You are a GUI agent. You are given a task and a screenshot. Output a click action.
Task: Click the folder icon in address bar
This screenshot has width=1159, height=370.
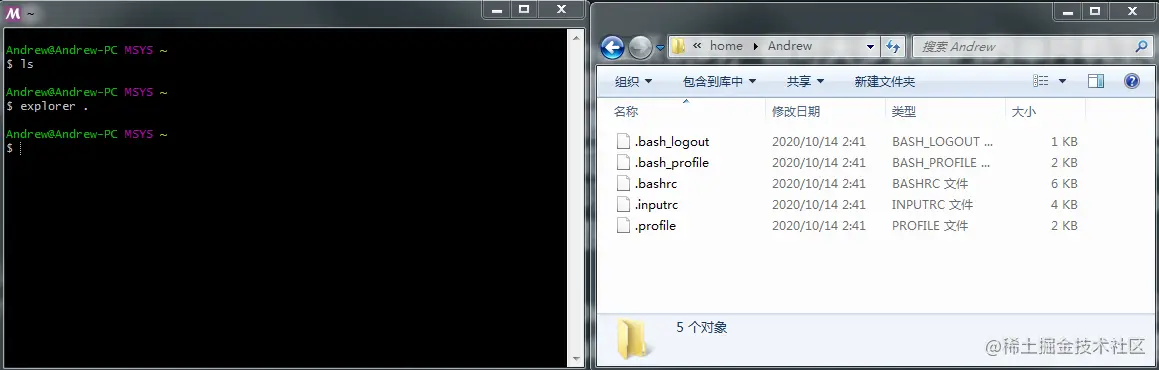(x=679, y=46)
